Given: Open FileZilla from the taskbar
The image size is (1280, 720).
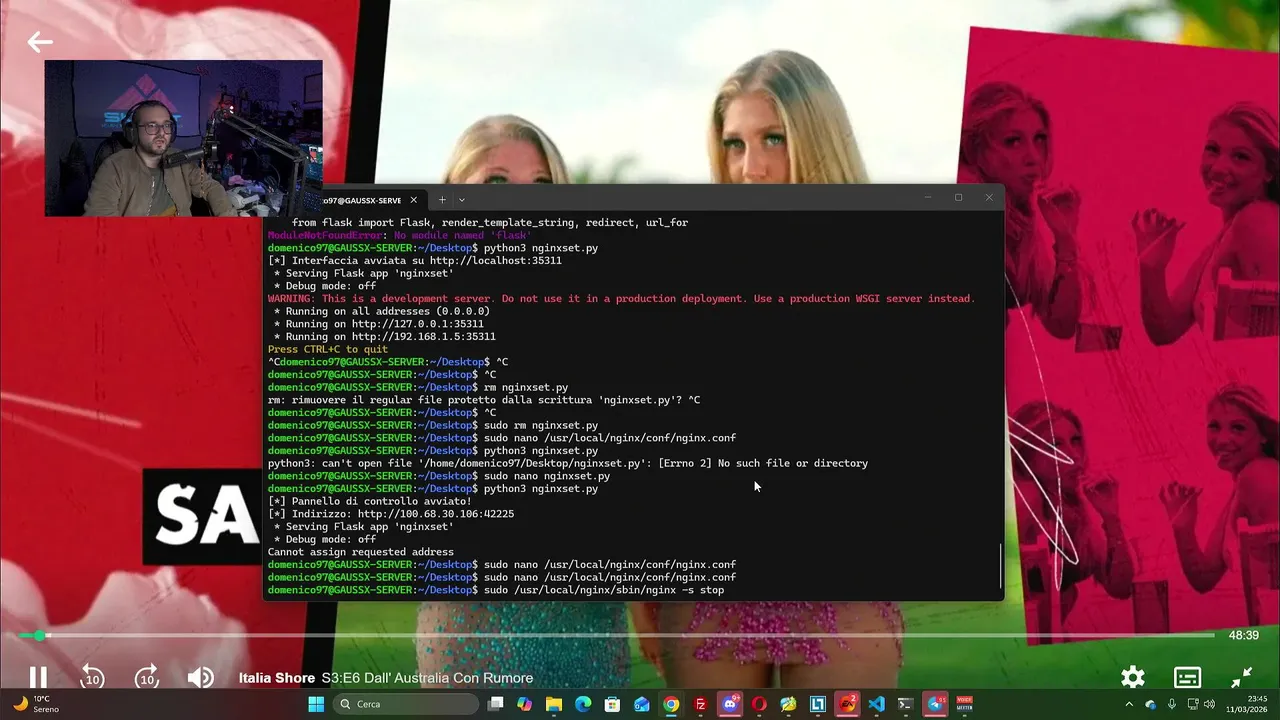Looking at the screenshot, I should point(700,704).
